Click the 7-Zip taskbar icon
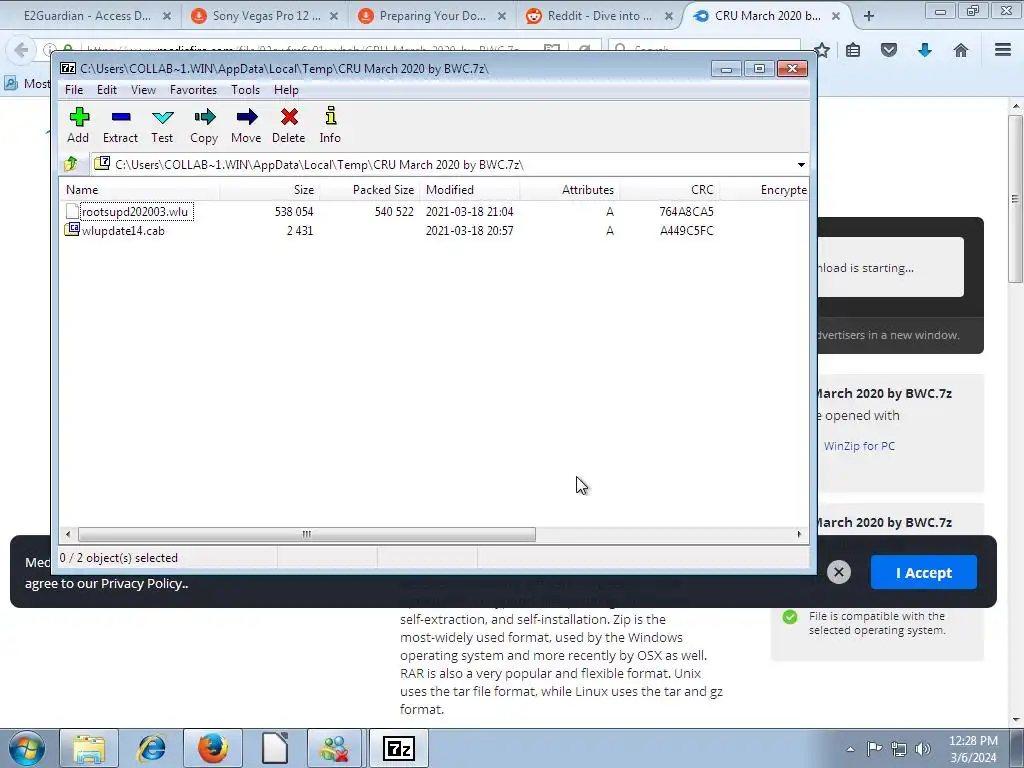 [x=399, y=748]
